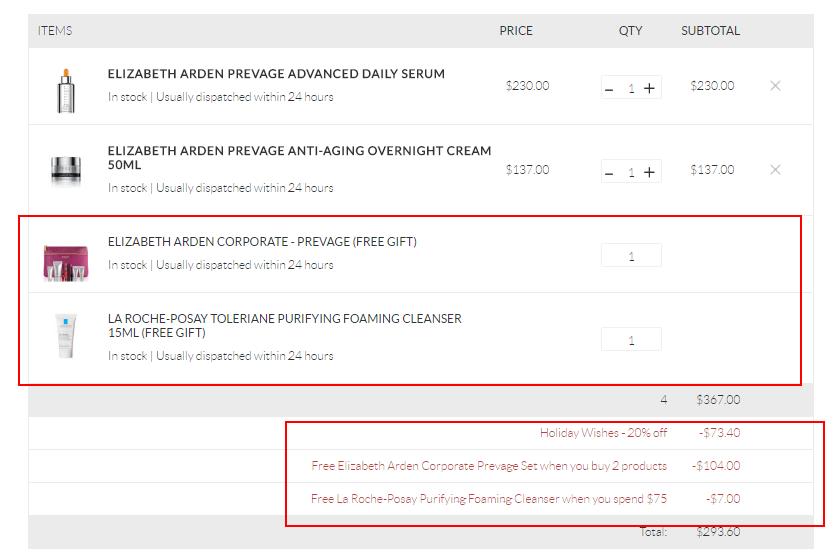Select the -$7.00 discount amount
The width and height of the screenshot is (834, 557).
click(723, 499)
